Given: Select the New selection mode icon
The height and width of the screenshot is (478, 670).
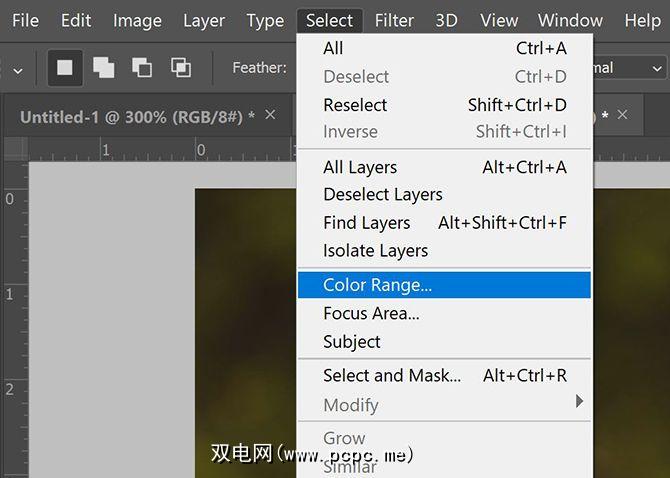Looking at the screenshot, I should (x=65, y=67).
